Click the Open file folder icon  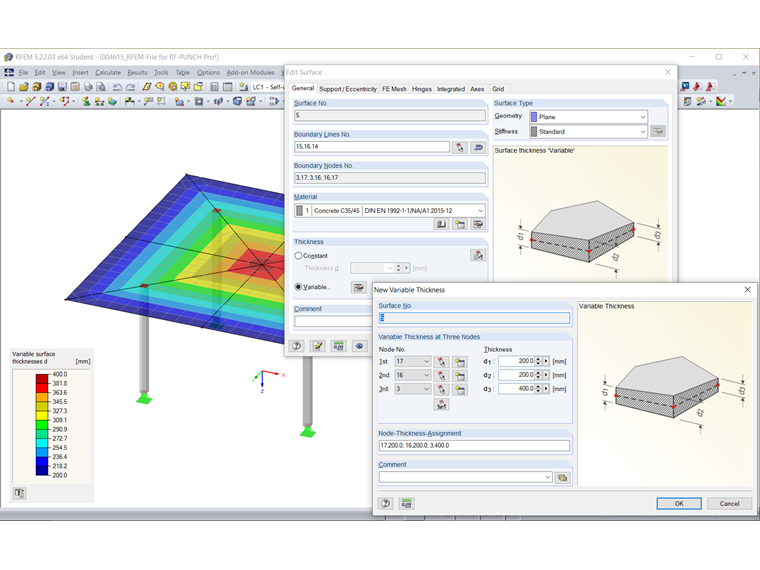pos(24,87)
